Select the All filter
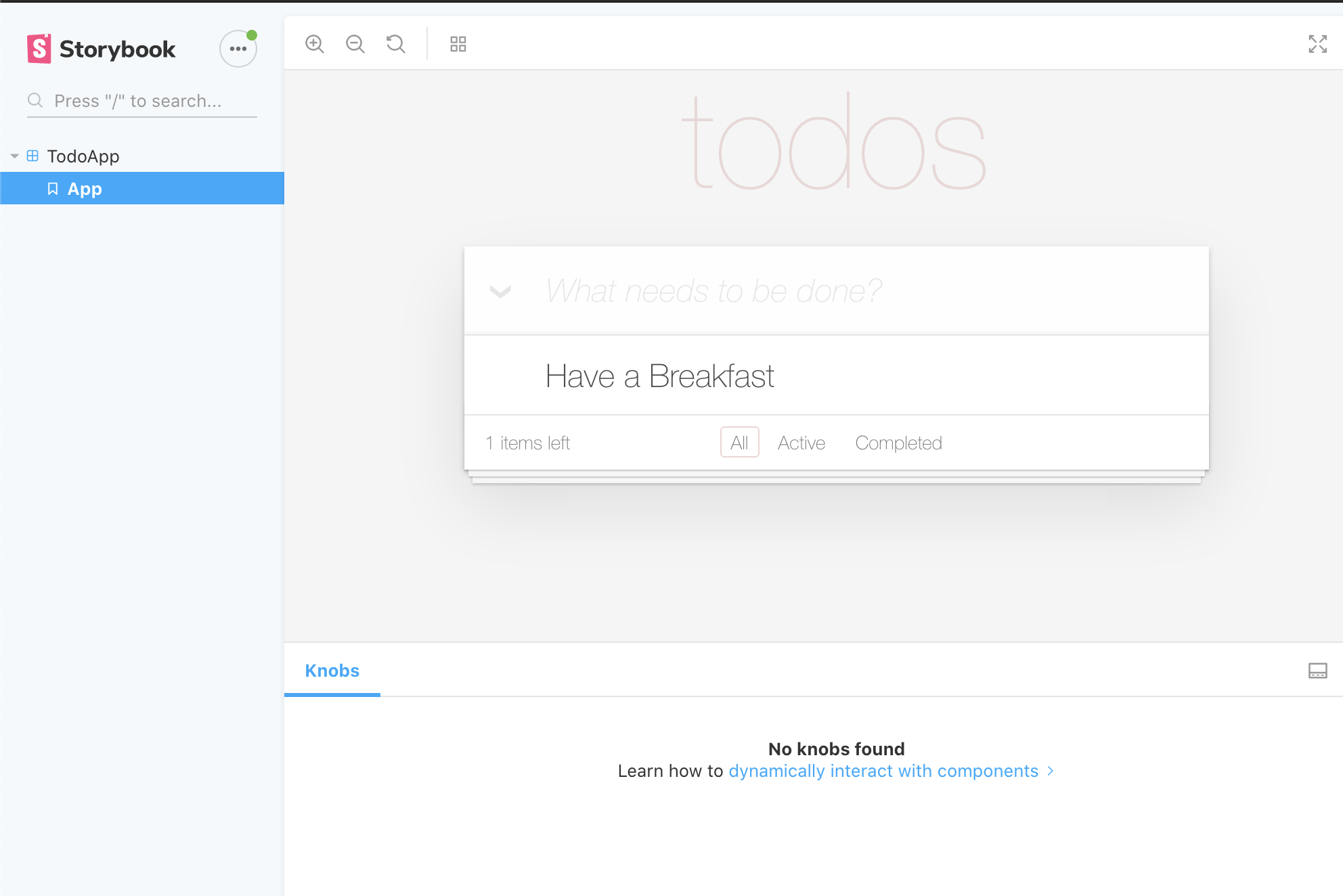This screenshot has width=1343, height=896. (x=739, y=443)
